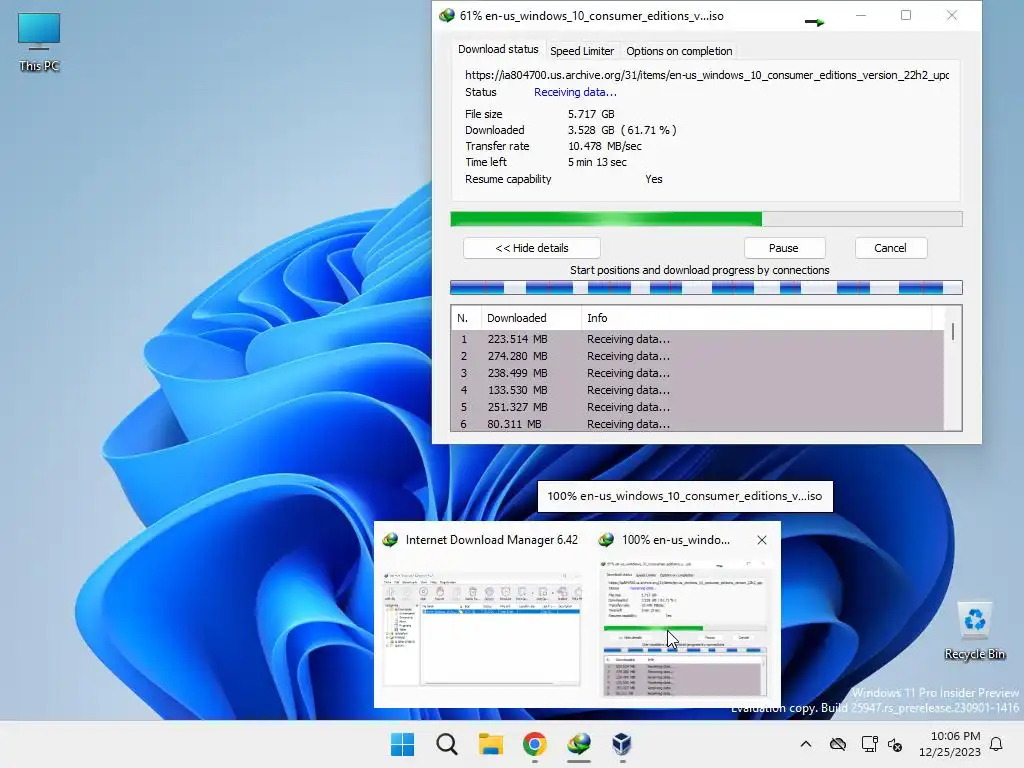Select the Download status tab

(x=498, y=50)
